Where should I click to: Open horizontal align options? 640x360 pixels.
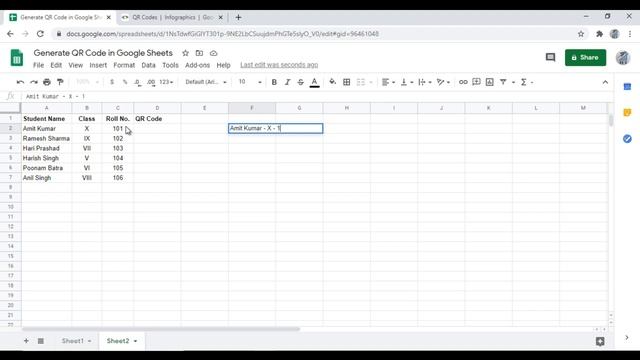point(388,82)
